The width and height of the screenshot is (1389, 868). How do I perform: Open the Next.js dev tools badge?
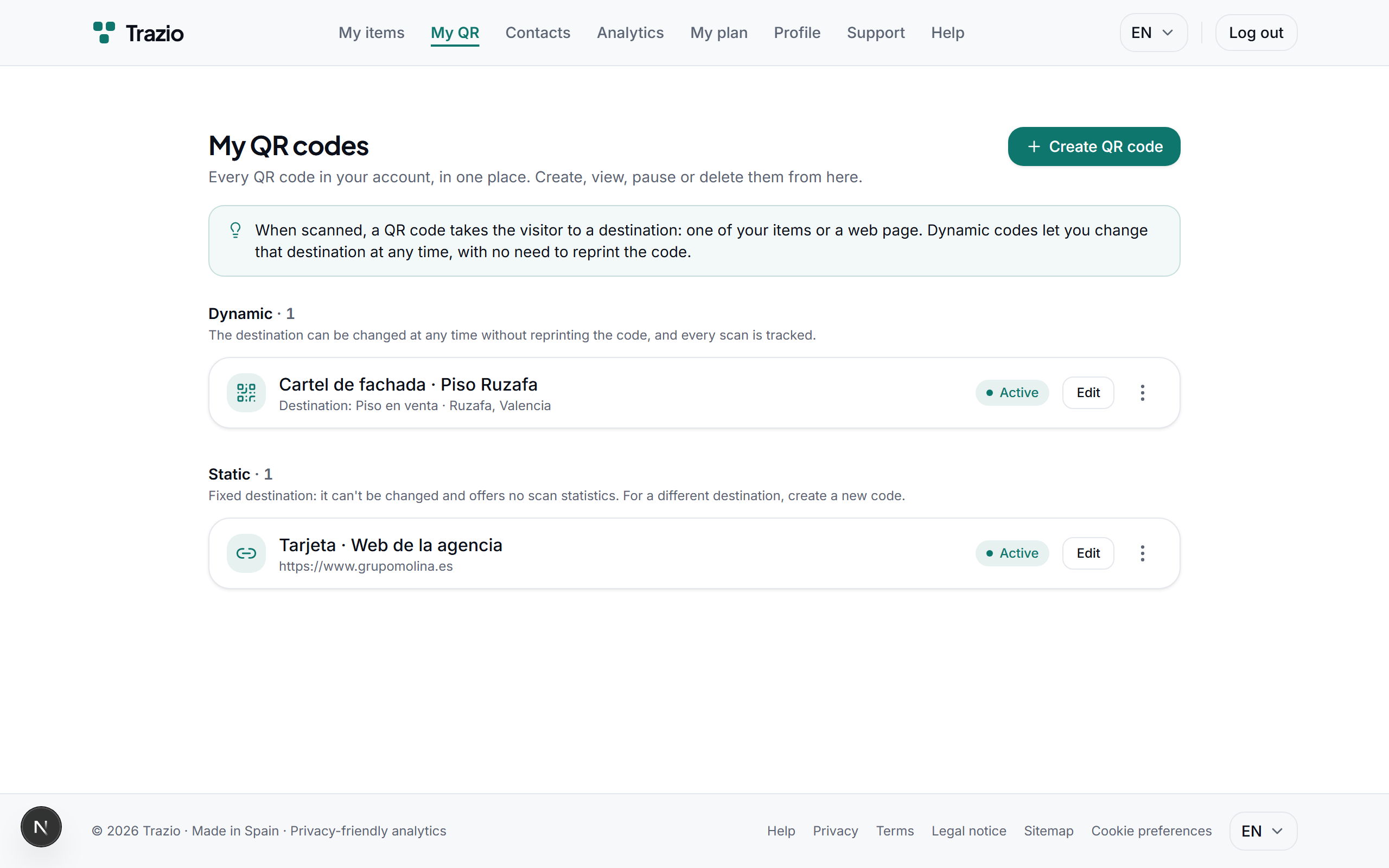(41, 827)
